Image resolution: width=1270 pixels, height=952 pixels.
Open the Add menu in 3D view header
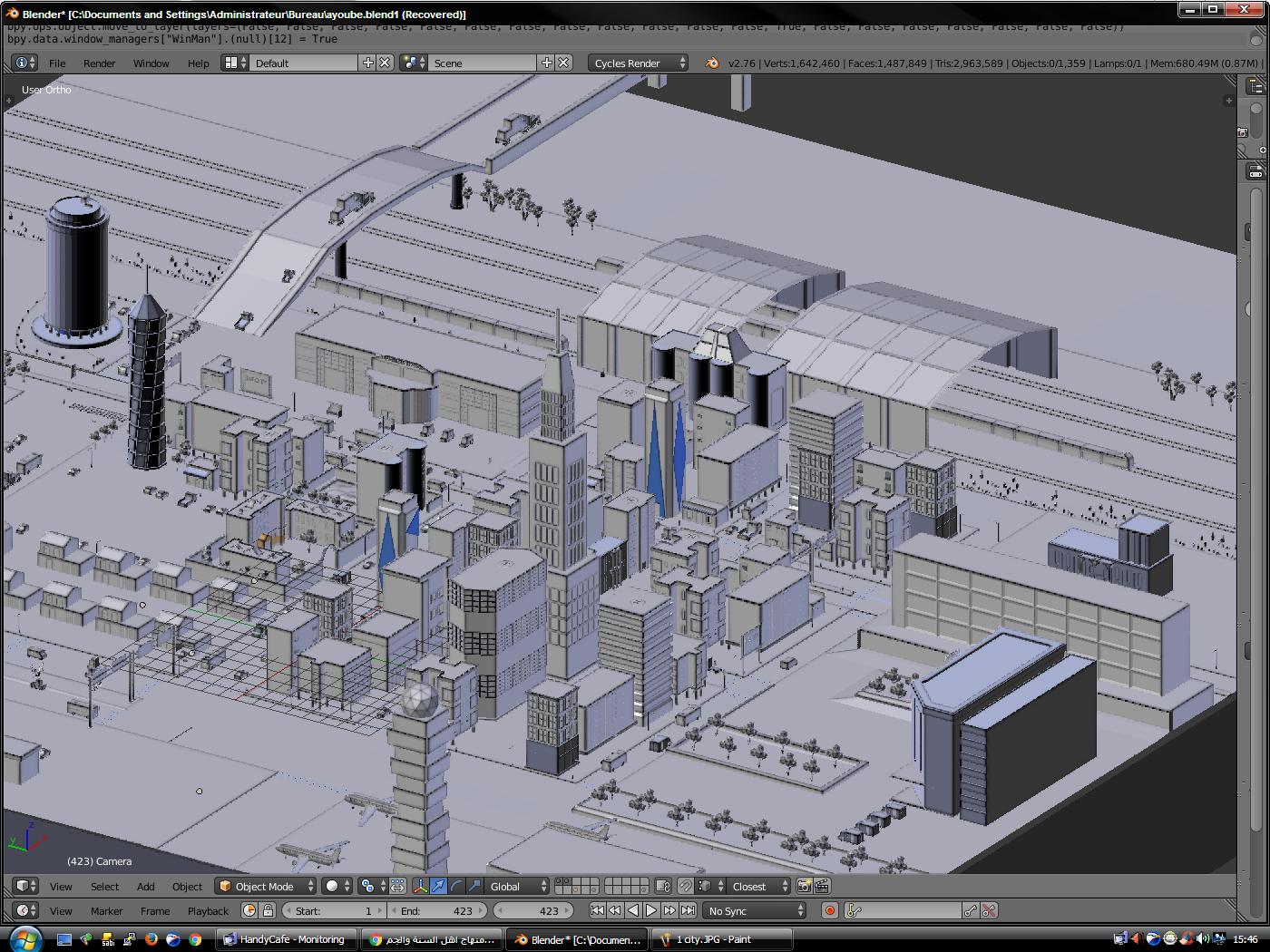(x=145, y=886)
